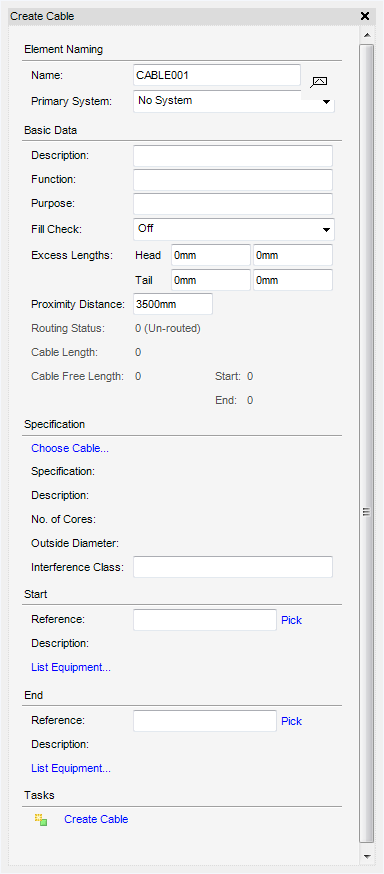Image resolution: width=384 pixels, height=874 pixels.
Task: Focus the Name field containing CABLE001
Action: [217, 75]
